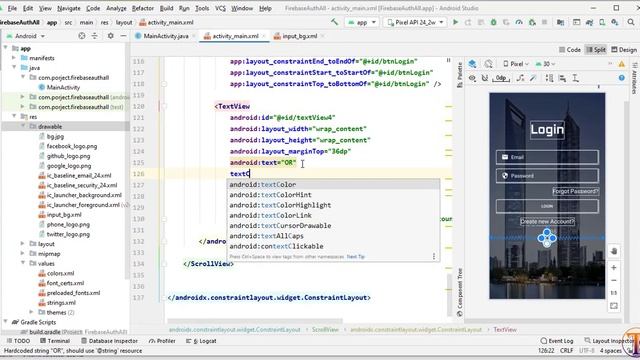Activate the pan hand tool
Screen dimensions: 640x360
pyautogui.click(x=614, y=251)
